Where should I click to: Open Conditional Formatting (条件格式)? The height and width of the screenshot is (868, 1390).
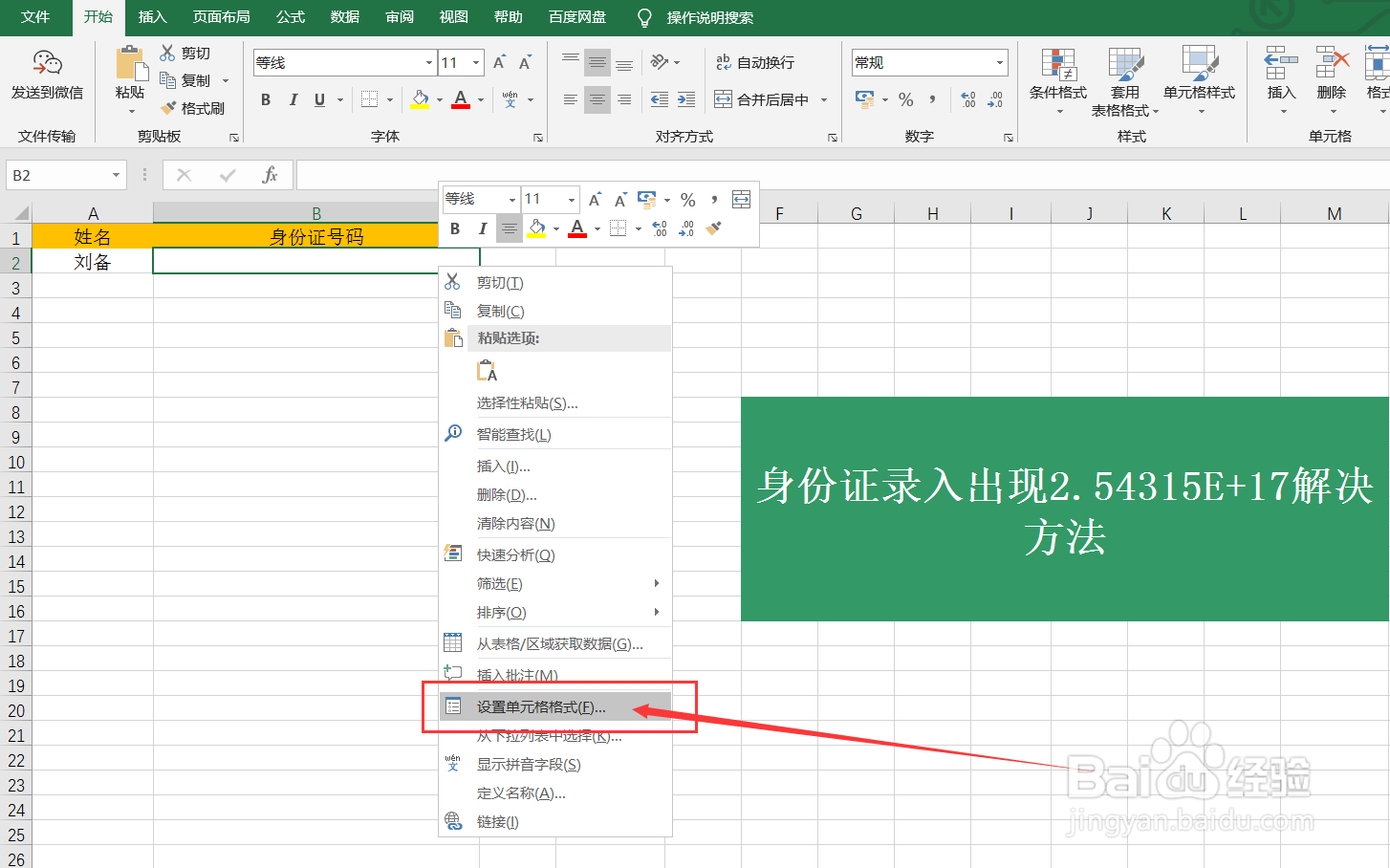(x=1057, y=83)
